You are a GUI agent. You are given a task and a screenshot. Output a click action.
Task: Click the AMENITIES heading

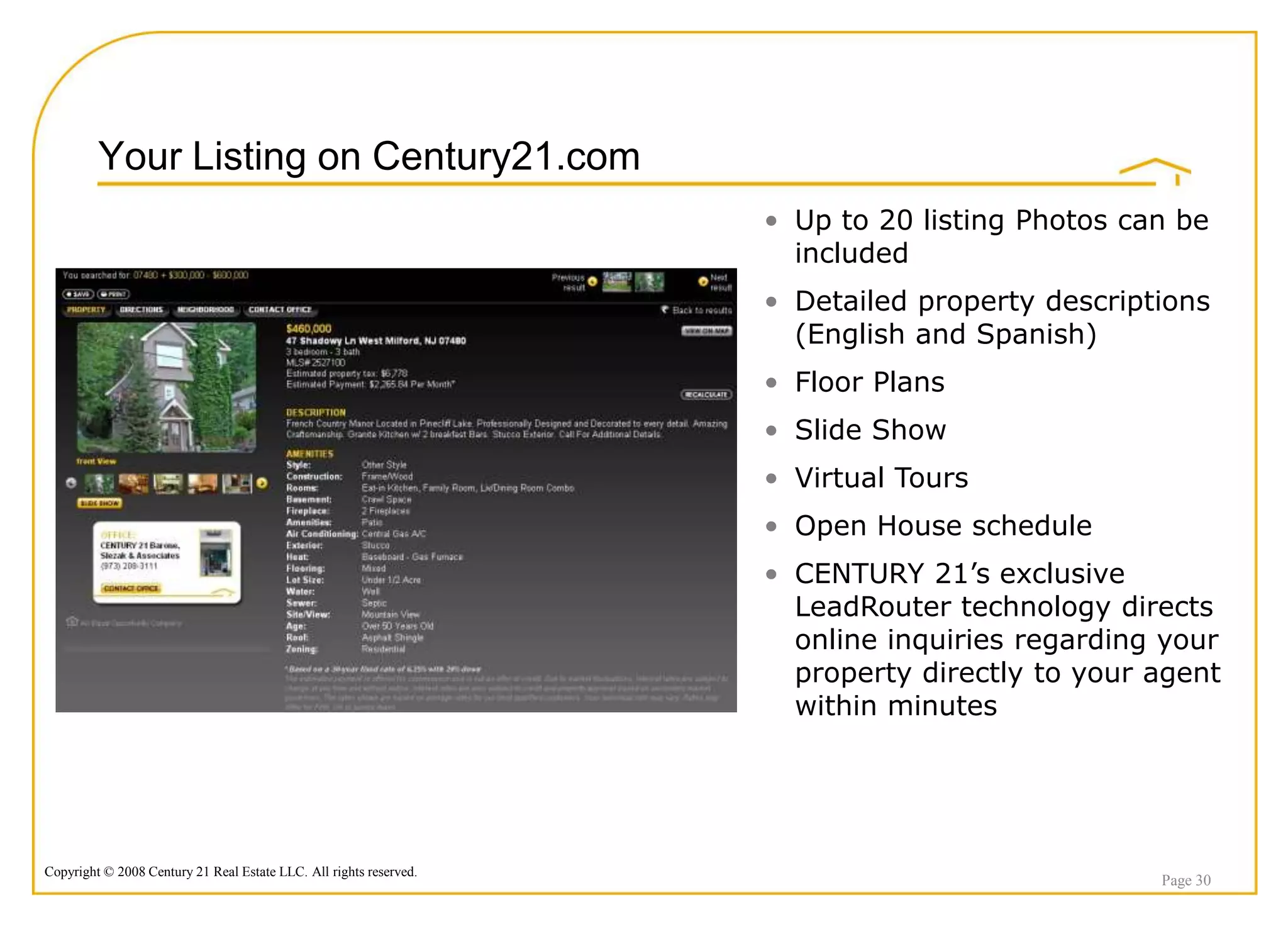click(x=309, y=454)
